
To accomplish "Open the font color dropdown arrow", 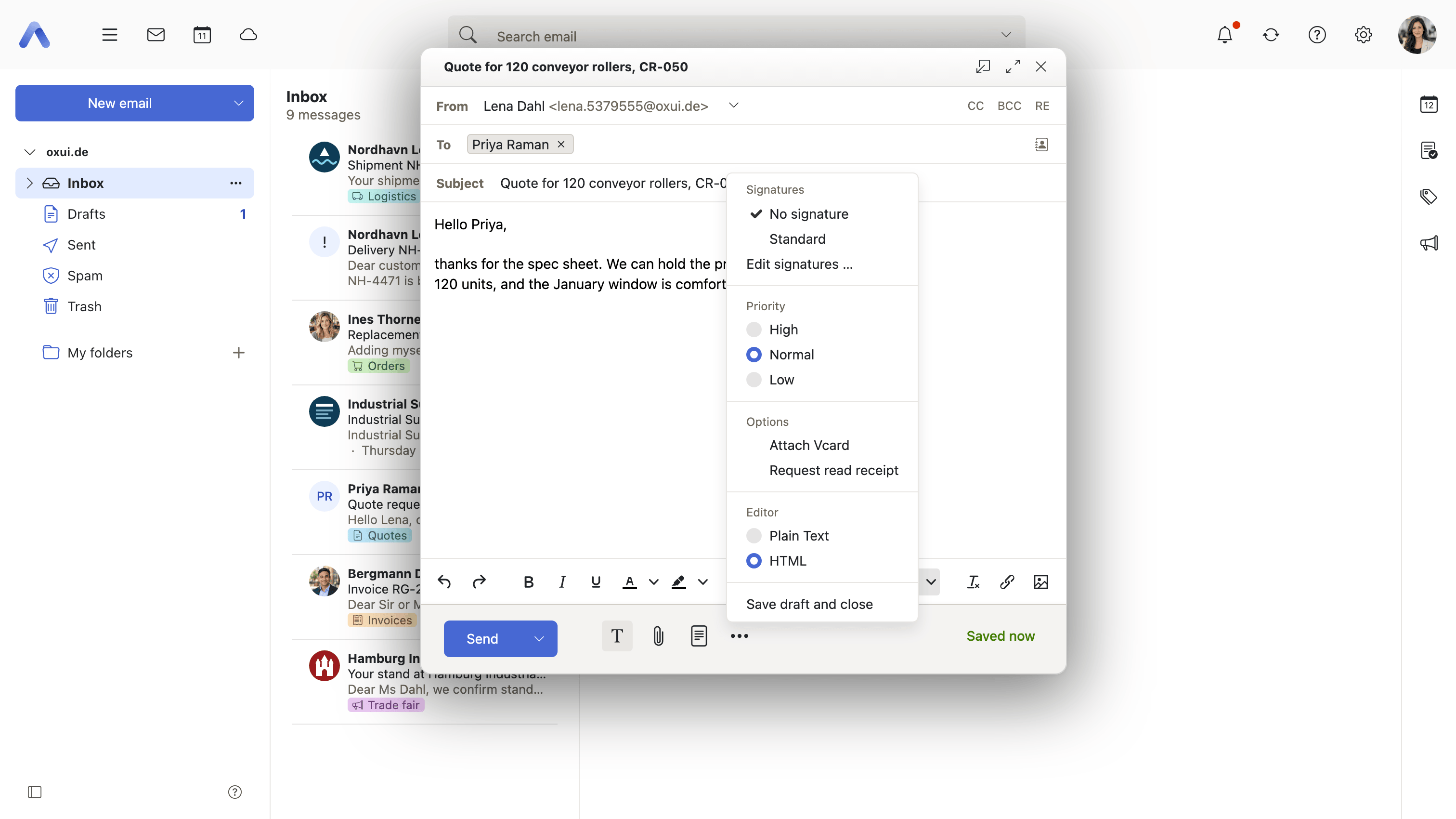I will pyautogui.click(x=654, y=582).
